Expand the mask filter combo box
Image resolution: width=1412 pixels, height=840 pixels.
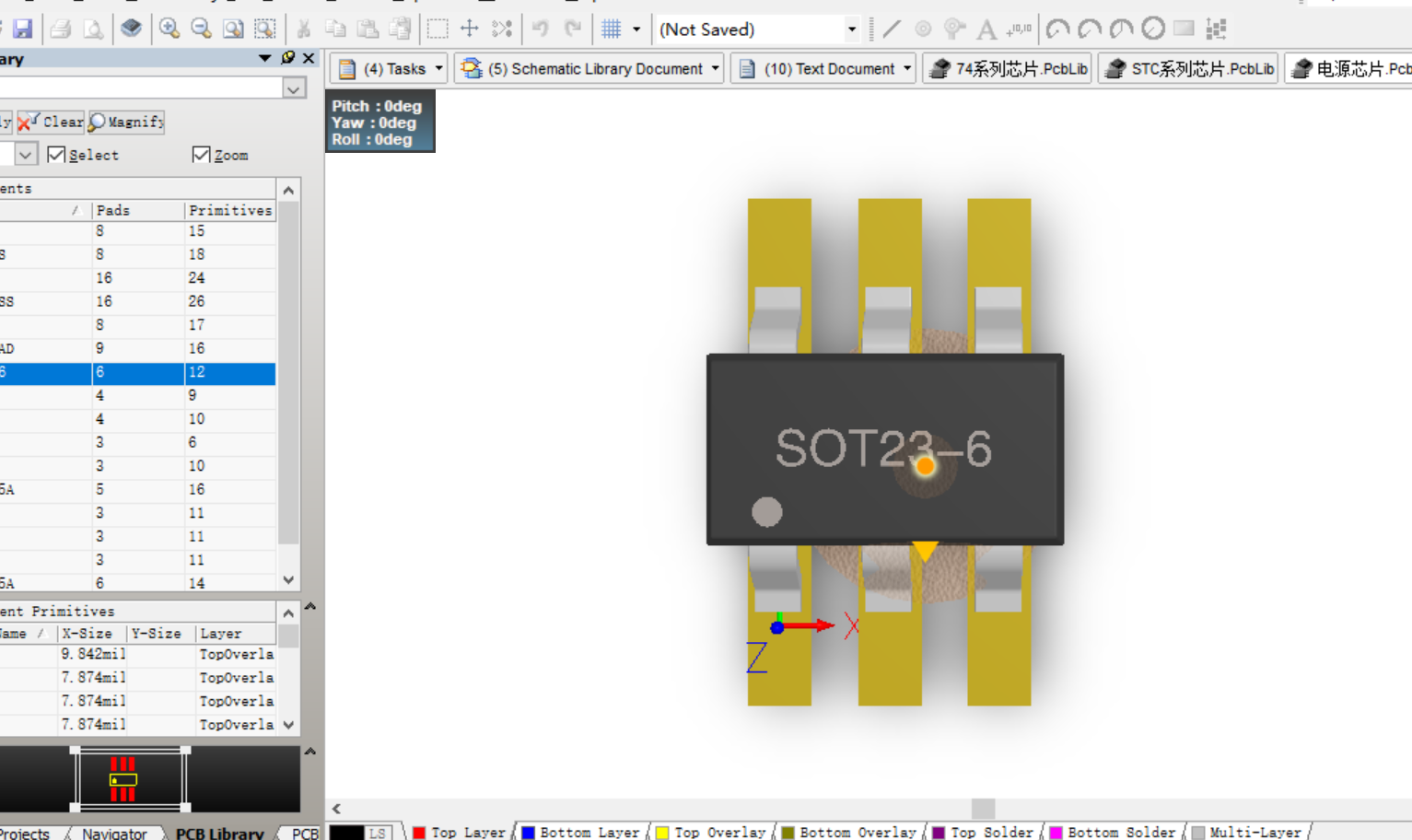294,88
